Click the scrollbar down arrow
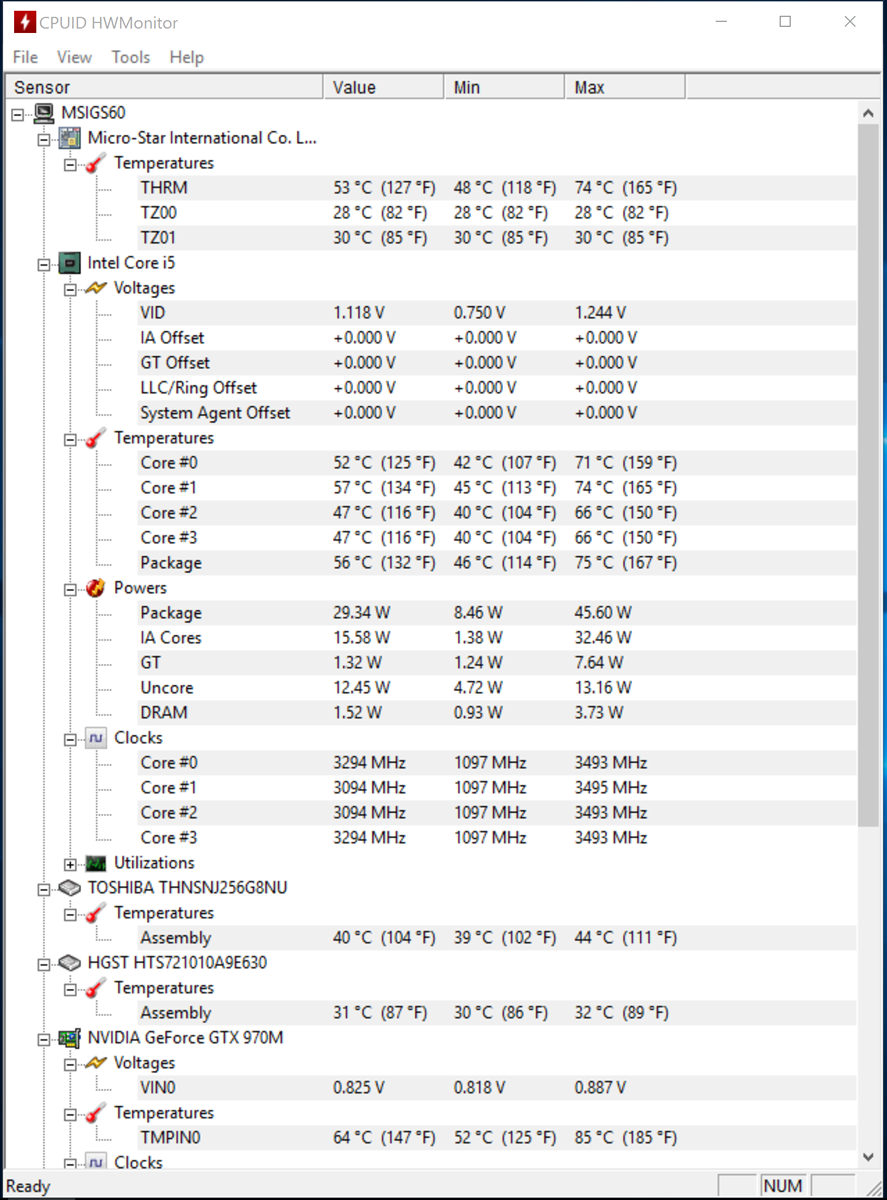Image resolution: width=887 pixels, height=1200 pixels. coord(870,1157)
